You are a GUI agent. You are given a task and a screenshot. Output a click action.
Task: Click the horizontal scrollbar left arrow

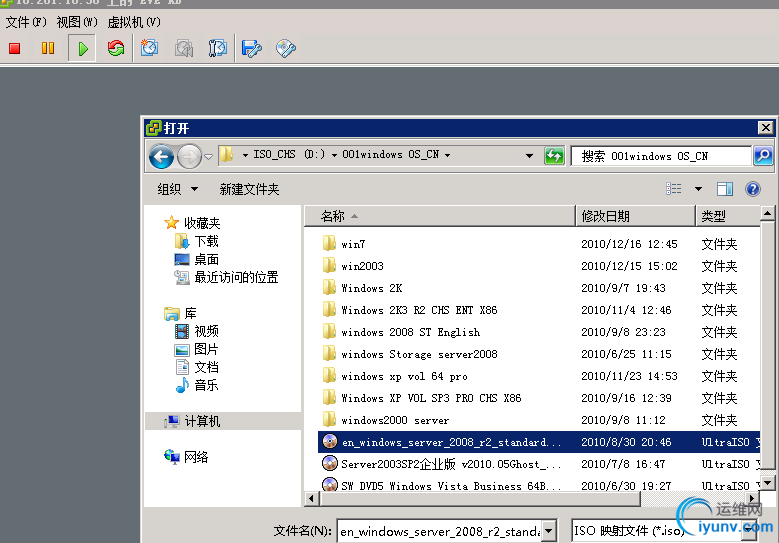[312, 498]
